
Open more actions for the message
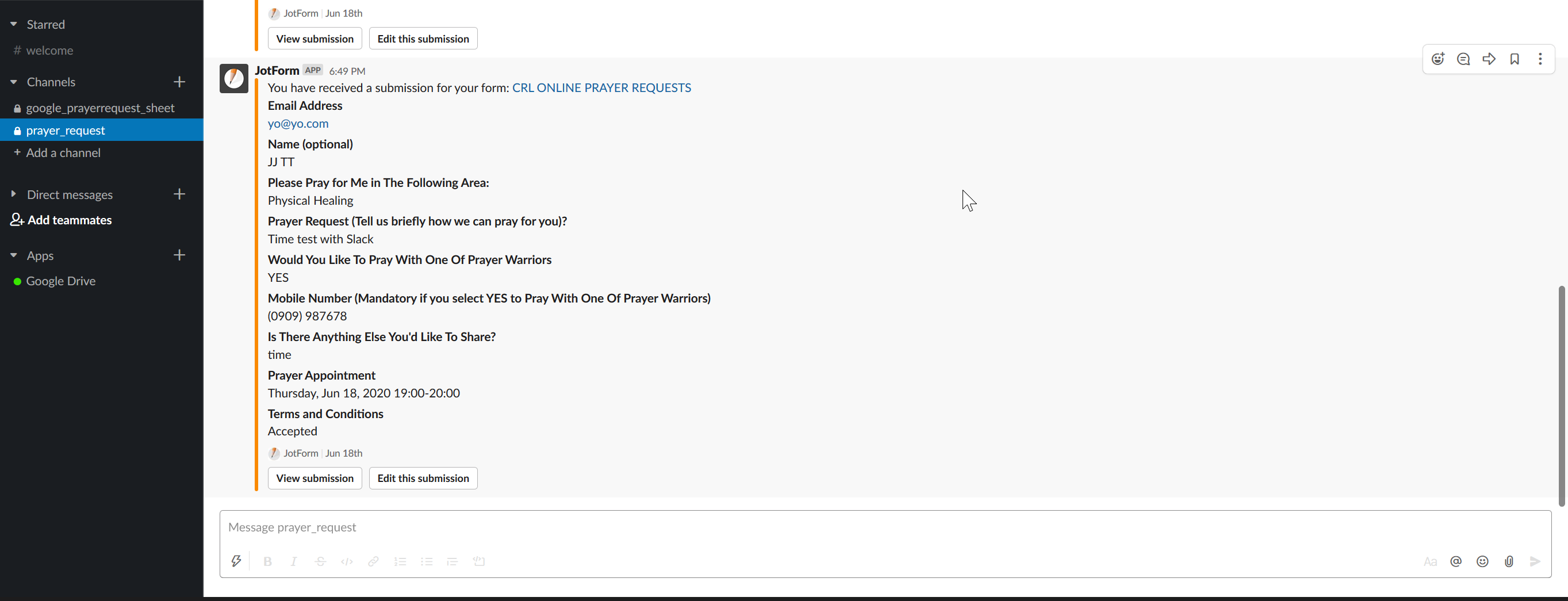[x=1540, y=59]
